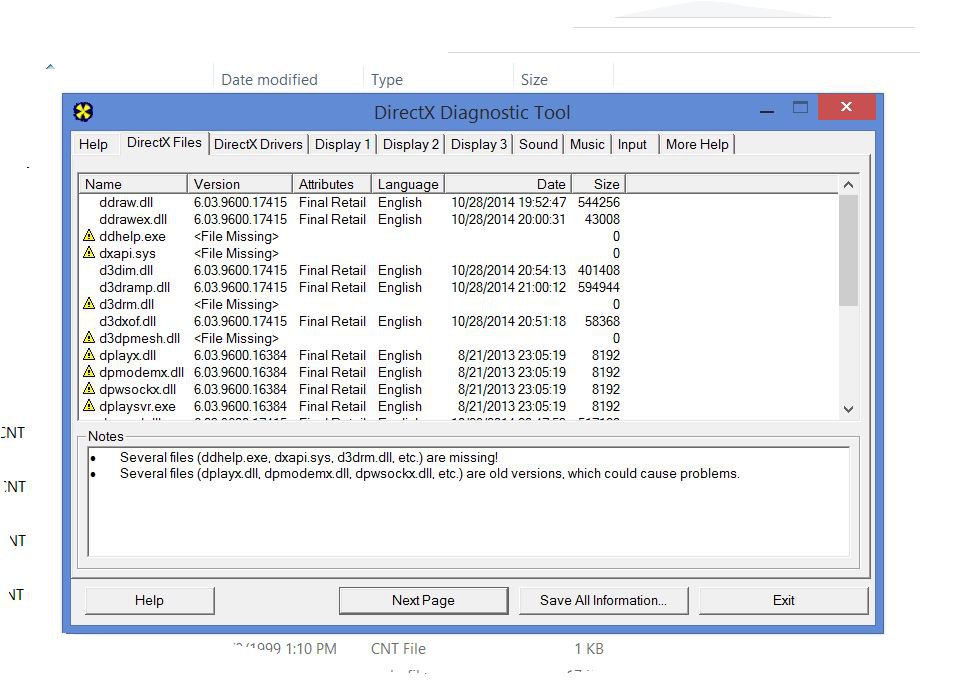The image size is (973, 700).
Task: Click warning icon beside dpwsockx.dll
Action: pos(89,388)
